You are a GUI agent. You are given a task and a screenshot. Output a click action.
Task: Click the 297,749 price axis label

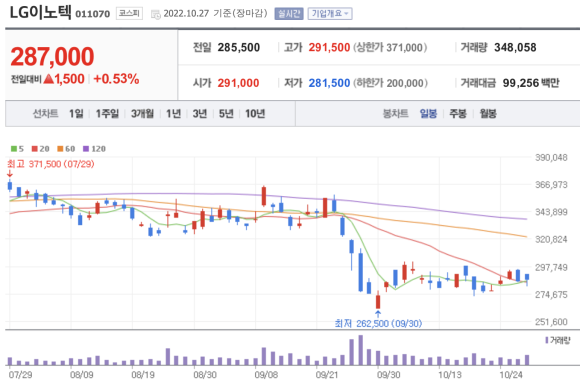click(551, 267)
